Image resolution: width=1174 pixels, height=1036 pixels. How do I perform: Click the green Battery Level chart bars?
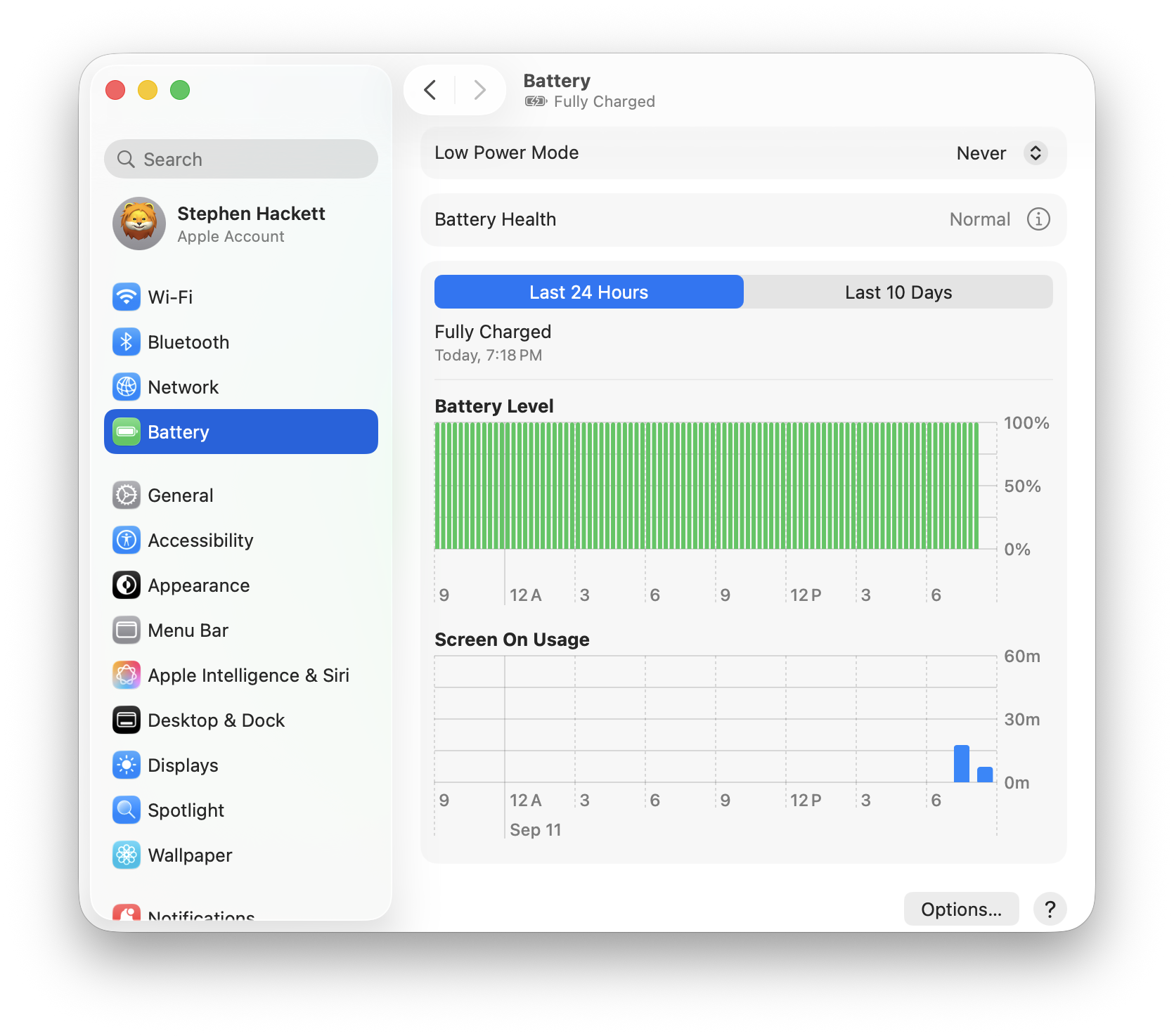point(707,486)
